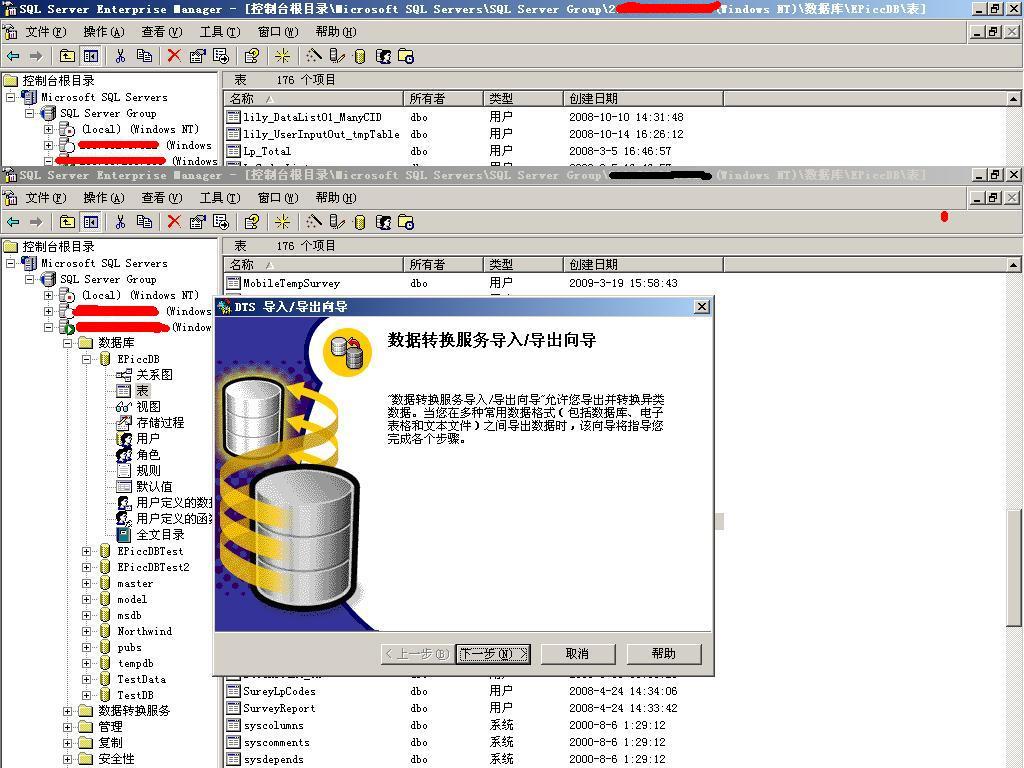Click Back arrow in upper window toolbar
Image resolution: width=1024 pixels, height=768 pixels.
pos(13,56)
